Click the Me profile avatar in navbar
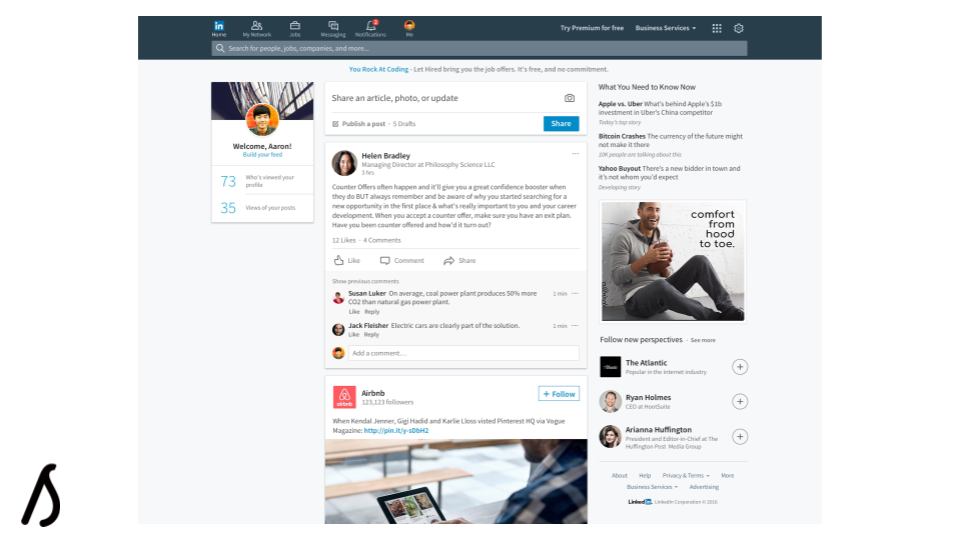This screenshot has width=960, height=540. 410,25
